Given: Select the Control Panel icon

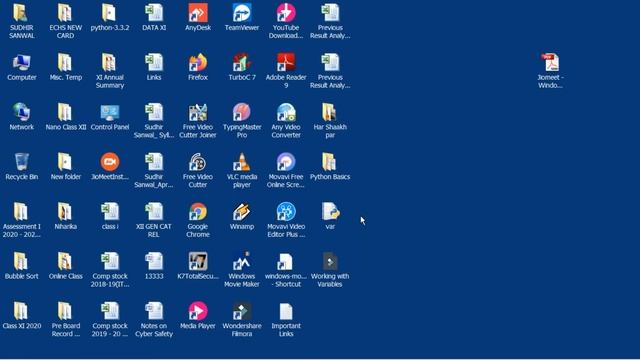Looking at the screenshot, I should (110, 113).
